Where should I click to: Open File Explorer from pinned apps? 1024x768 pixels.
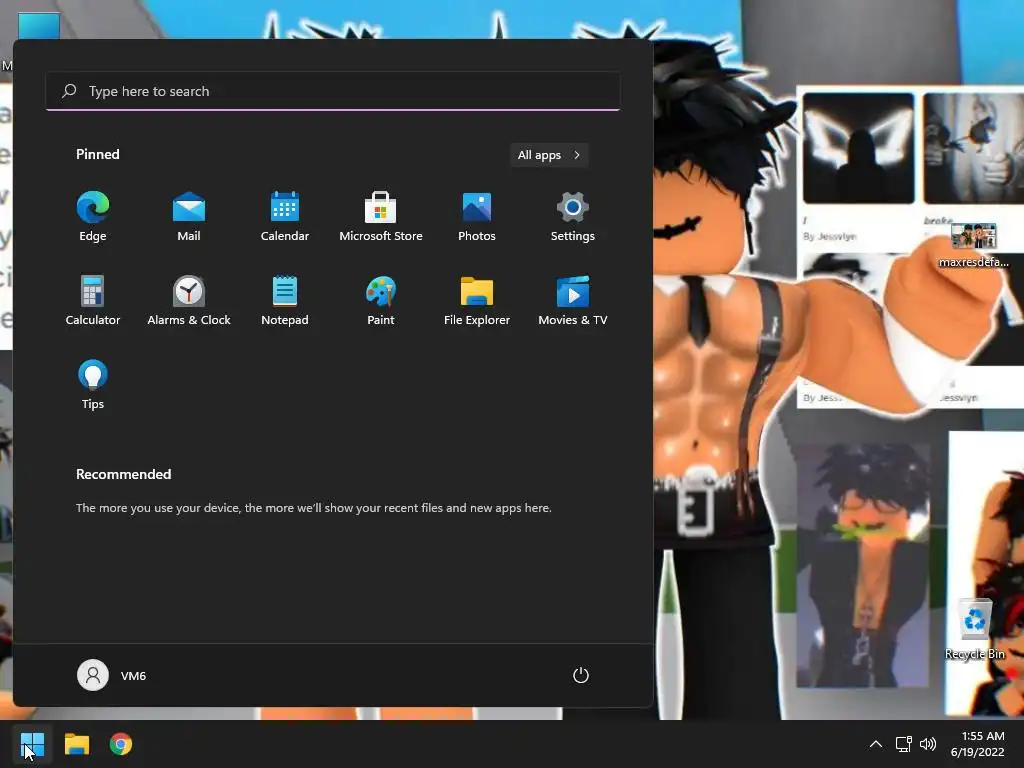click(x=477, y=300)
